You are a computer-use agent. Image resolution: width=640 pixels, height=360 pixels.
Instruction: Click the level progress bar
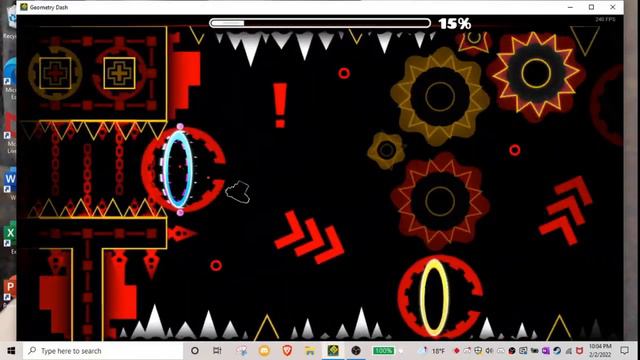(320, 23)
